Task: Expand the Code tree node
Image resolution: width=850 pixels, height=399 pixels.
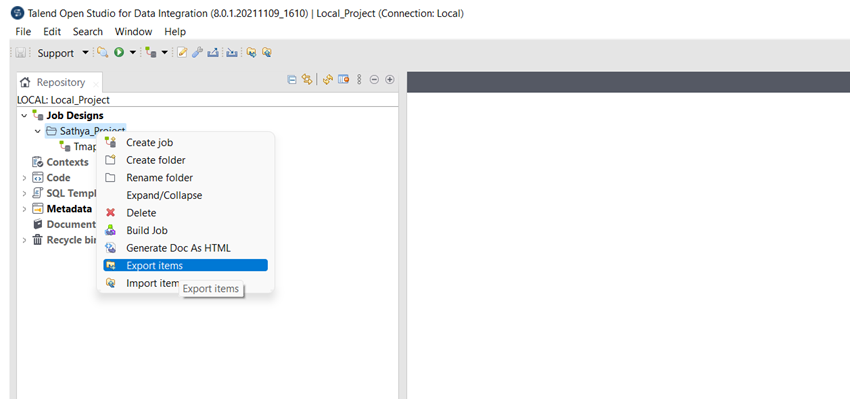Action: (24, 178)
